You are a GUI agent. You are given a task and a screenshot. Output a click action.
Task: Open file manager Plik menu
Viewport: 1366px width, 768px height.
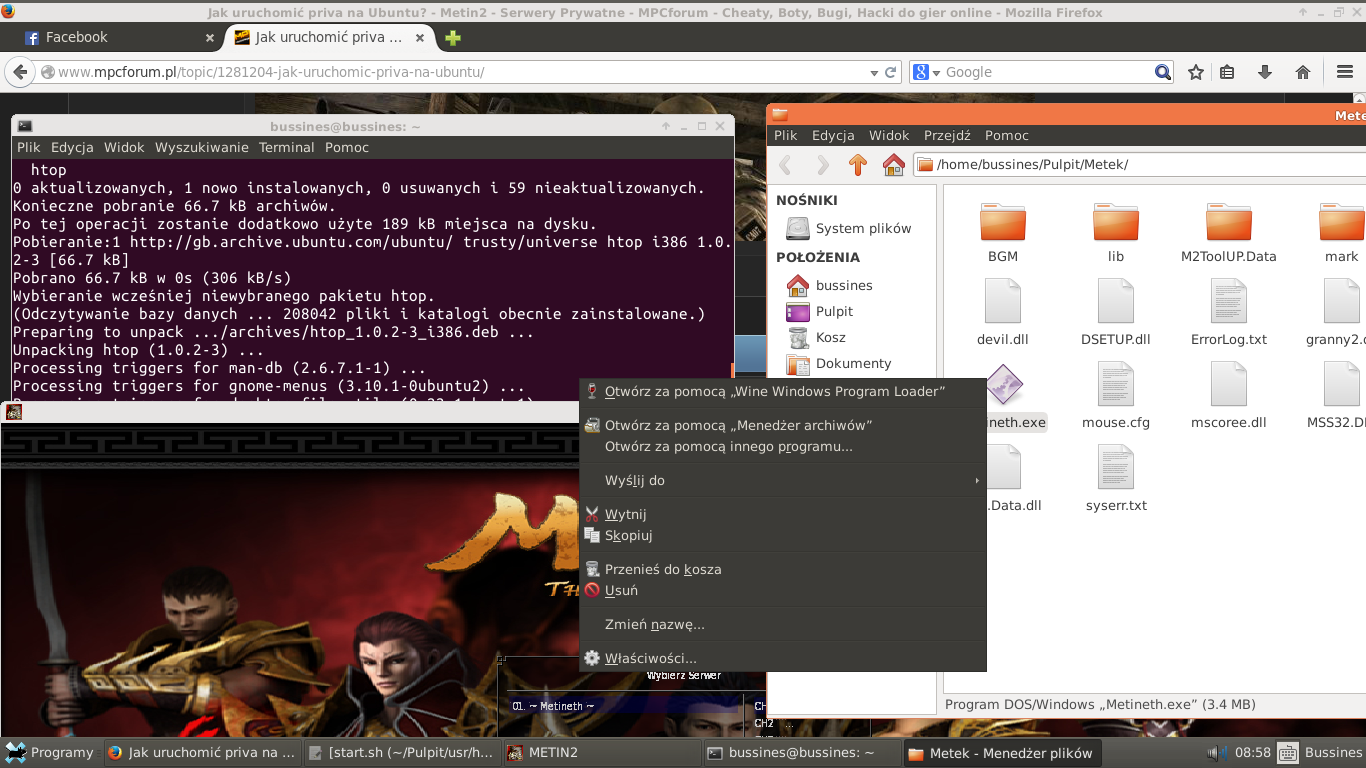[x=785, y=135]
